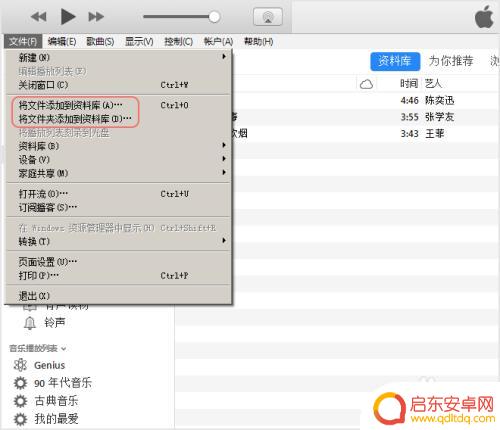This screenshot has height=430, width=500.
Task: Choose 退出(X) menu entry
Action: pyautogui.click(x=119, y=296)
